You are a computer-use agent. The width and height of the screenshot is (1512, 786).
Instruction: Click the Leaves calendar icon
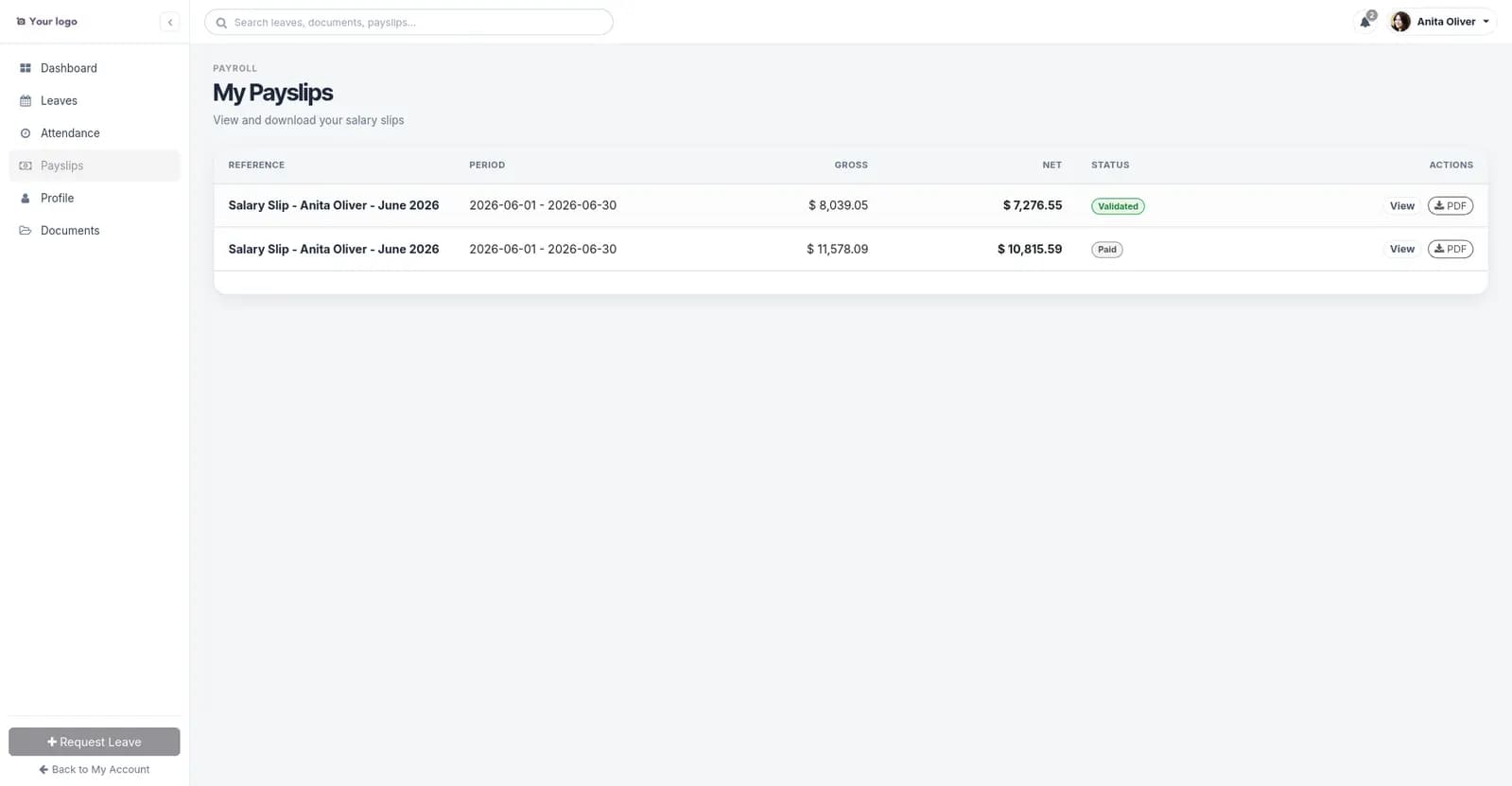(26, 100)
